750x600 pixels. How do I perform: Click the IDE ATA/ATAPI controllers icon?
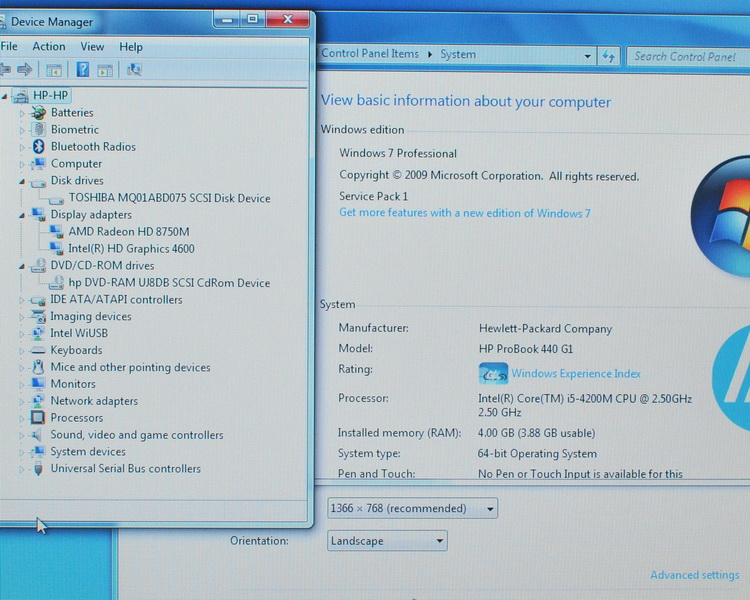[x=37, y=300]
